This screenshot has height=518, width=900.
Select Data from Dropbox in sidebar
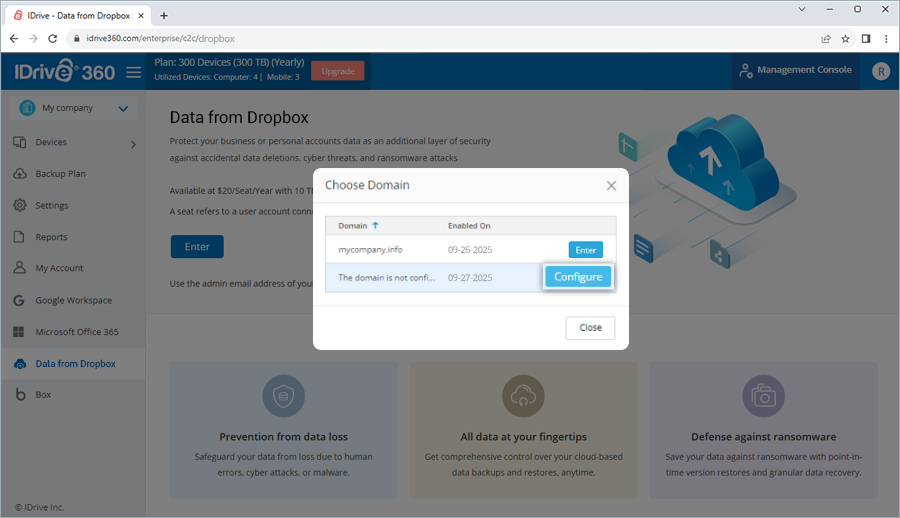tap(75, 364)
